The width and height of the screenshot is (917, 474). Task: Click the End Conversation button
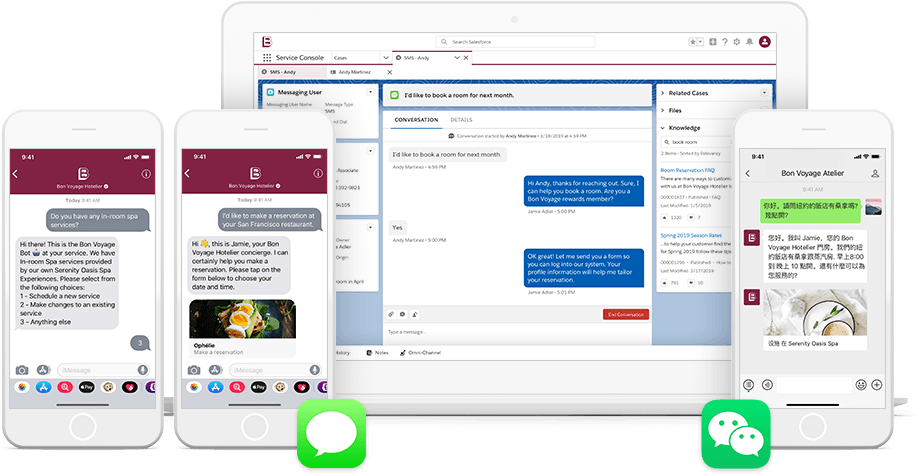[625, 314]
